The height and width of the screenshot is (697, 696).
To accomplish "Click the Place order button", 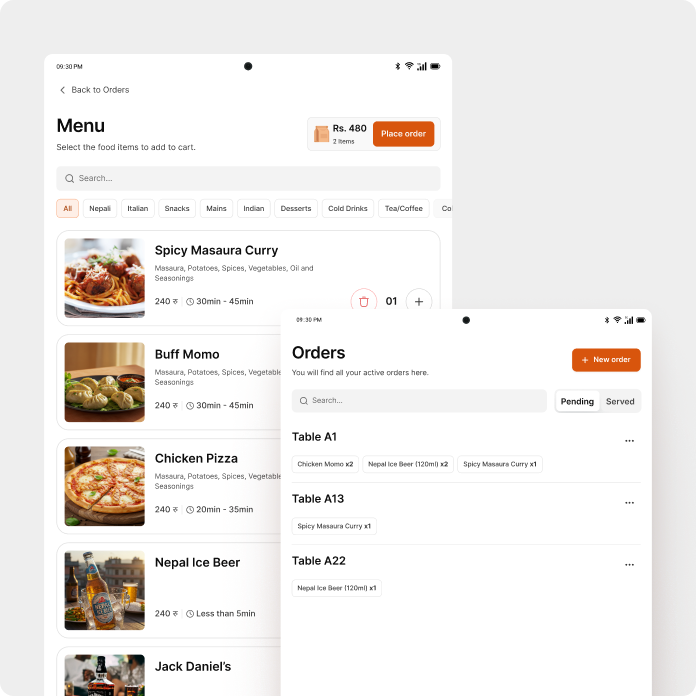I will [x=403, y=134].
